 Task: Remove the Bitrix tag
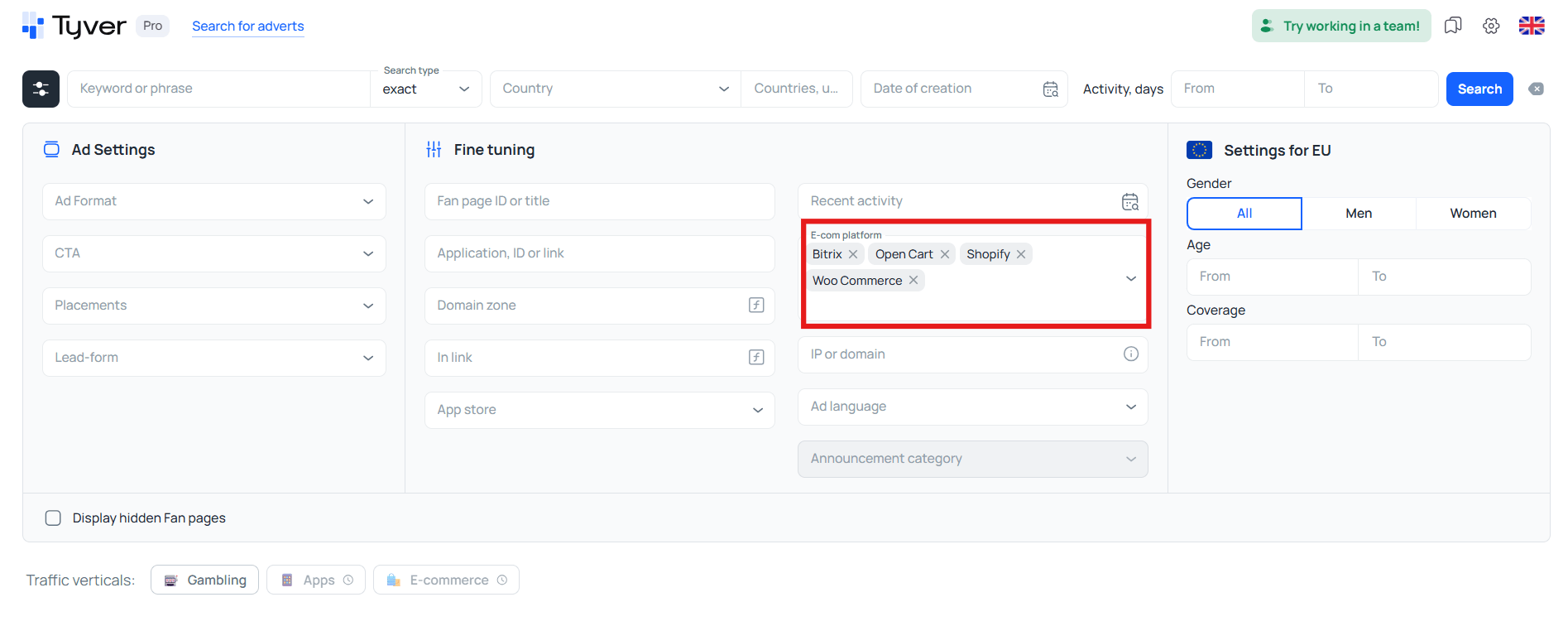tap(853, 254)
